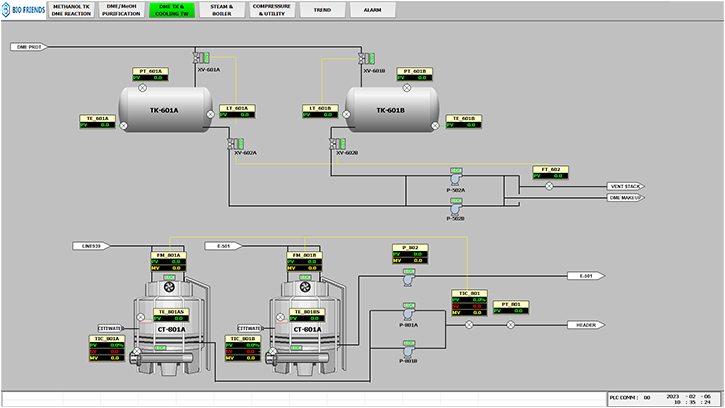Click the E-501 inlet arrow label
This screenshot has width=725, height=408.
point(223,246)
